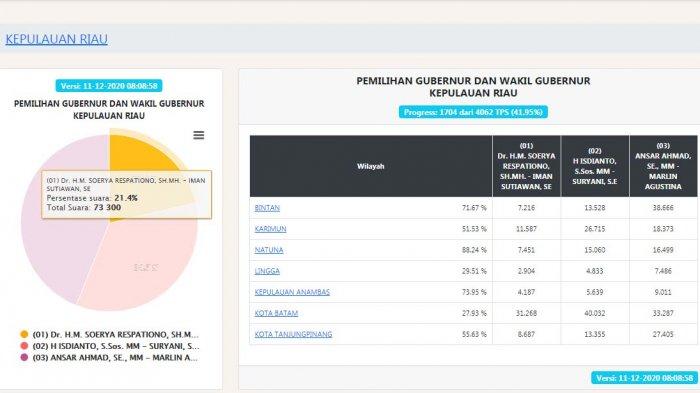Open the NATUNA region link
This screenshot has width=700, height=393.
coord(269,250)
